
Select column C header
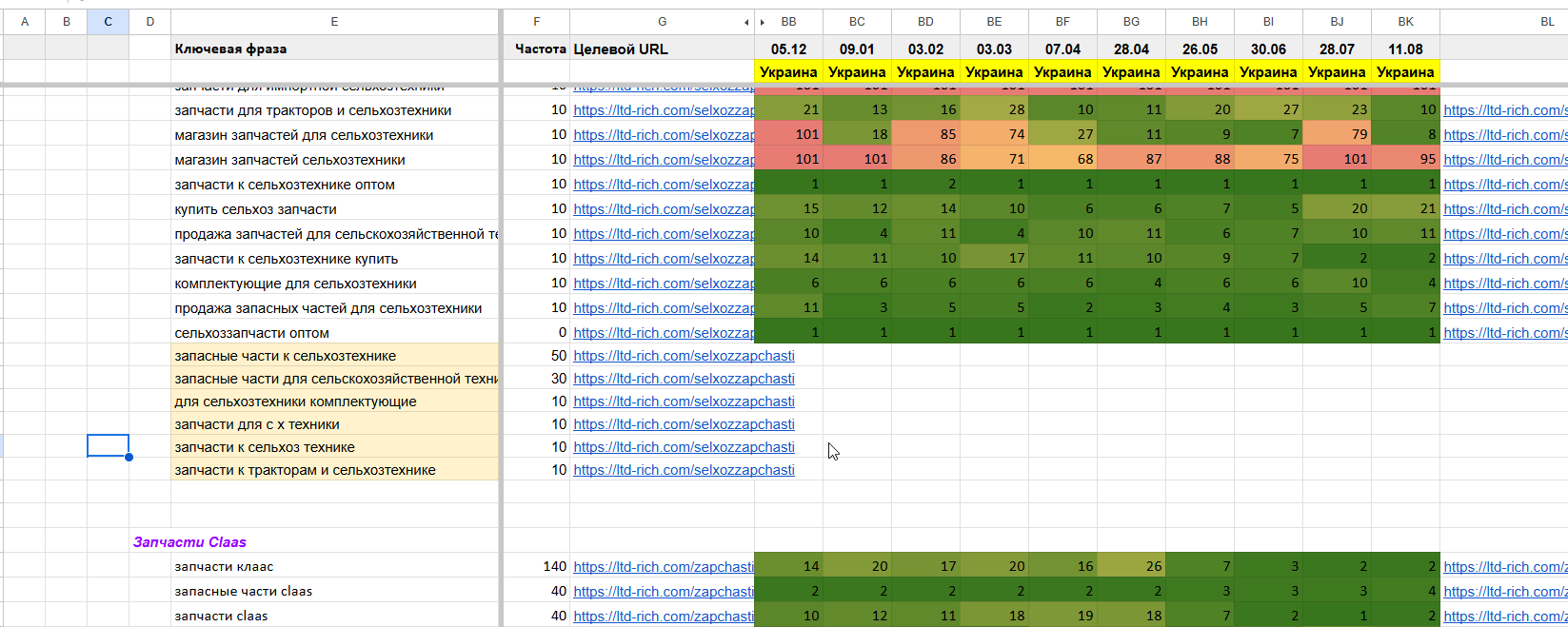(x=108, y=22)
